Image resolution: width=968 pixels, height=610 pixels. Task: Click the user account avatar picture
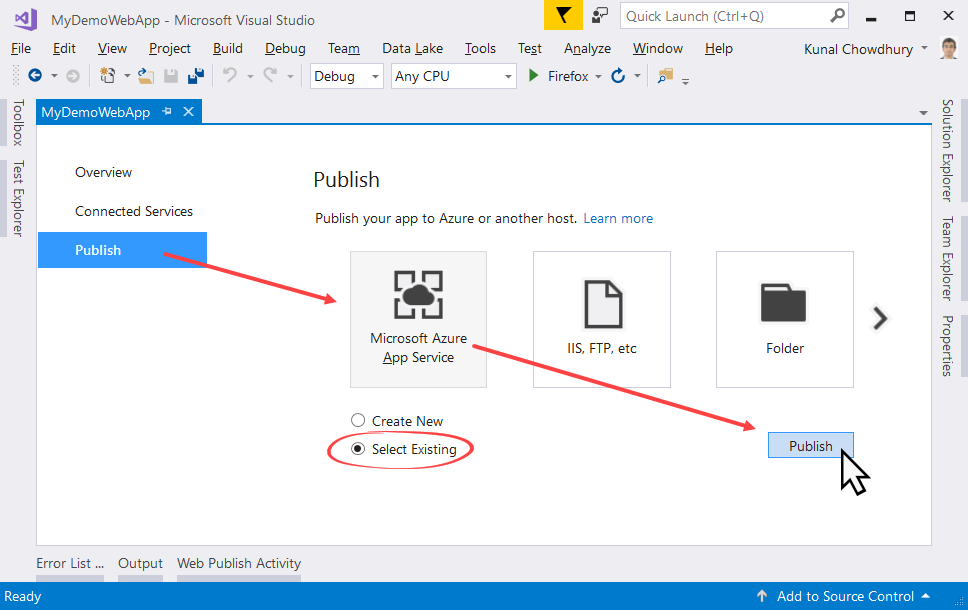click(x=949, y=48)
